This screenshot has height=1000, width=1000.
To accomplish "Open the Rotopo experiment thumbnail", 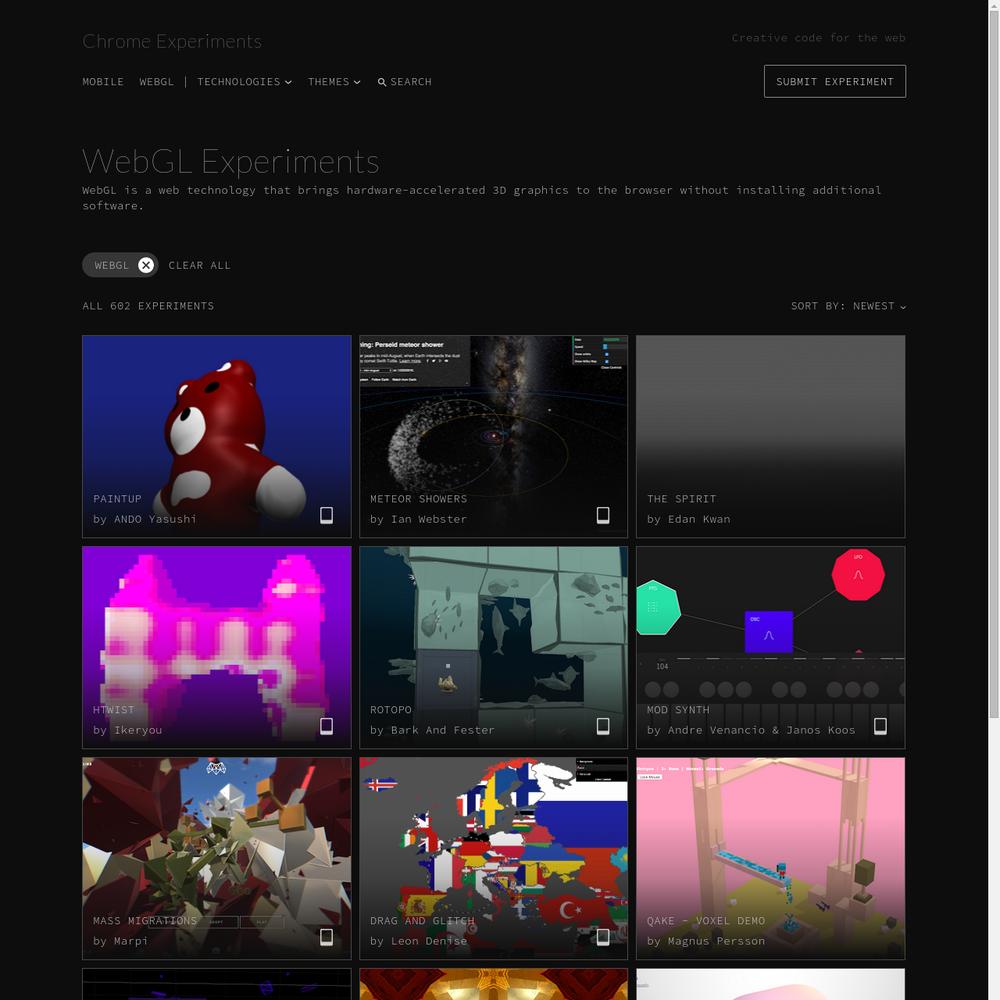I will click(x=494, y=647).
